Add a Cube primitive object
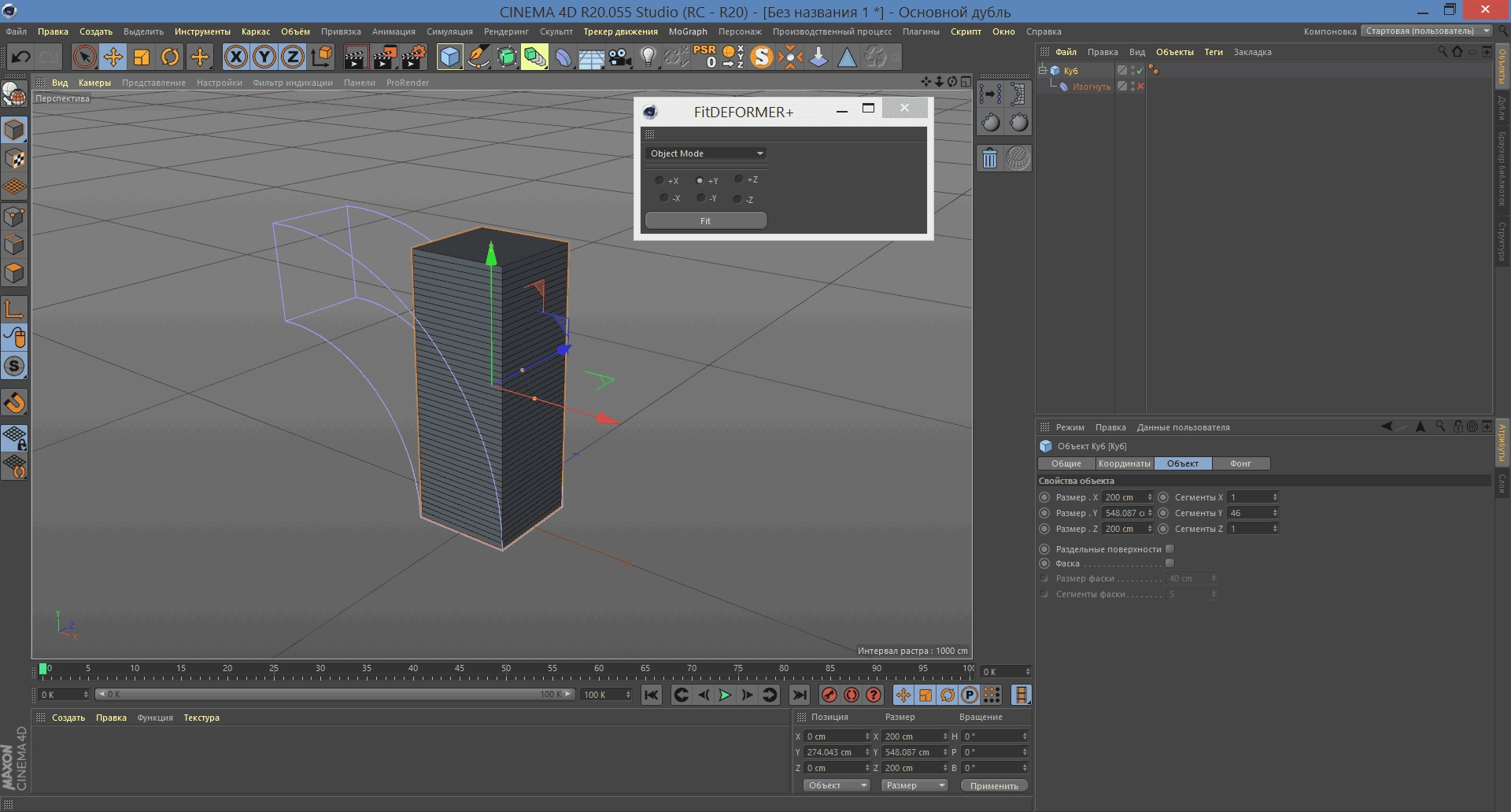 pos(449,57)
